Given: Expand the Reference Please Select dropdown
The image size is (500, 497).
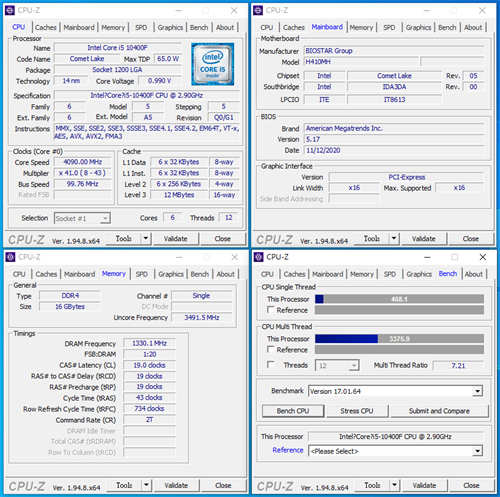Looking at the screenshot, I should [478, 451].
